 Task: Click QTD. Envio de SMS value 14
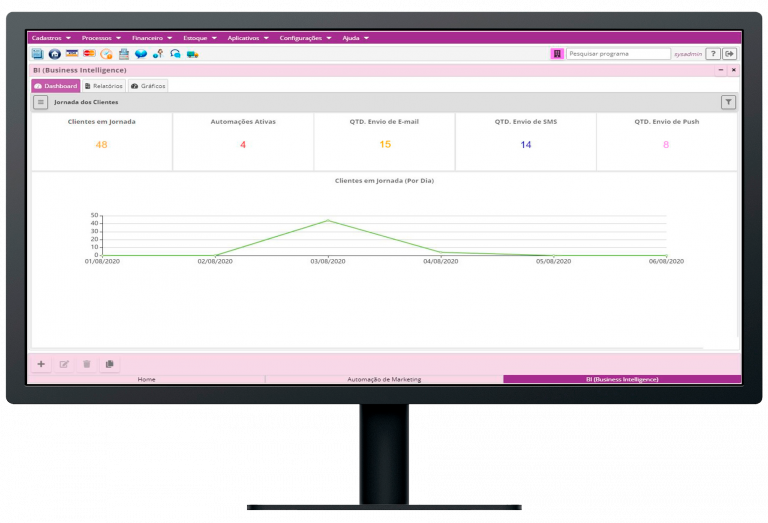point(526,144)
